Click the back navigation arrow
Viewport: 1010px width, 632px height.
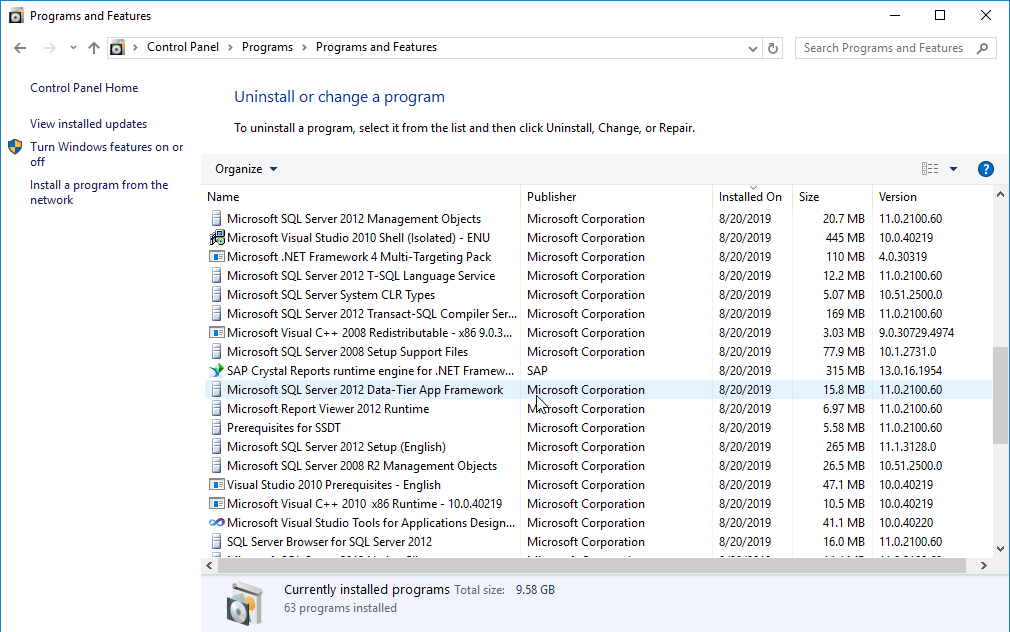(20, 48)
